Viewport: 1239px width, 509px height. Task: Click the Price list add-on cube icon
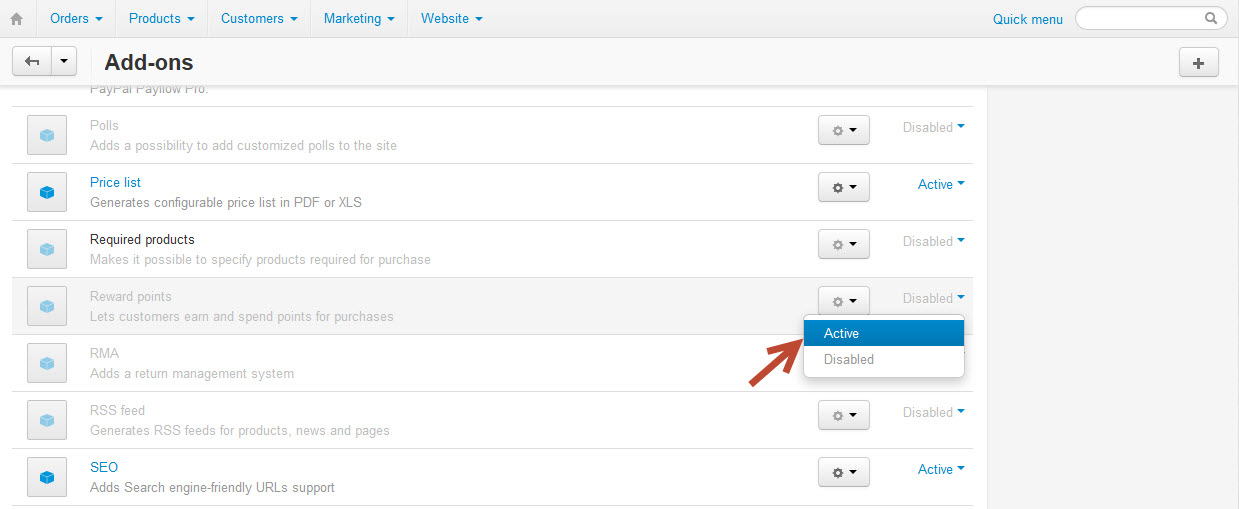click(46, 192)
